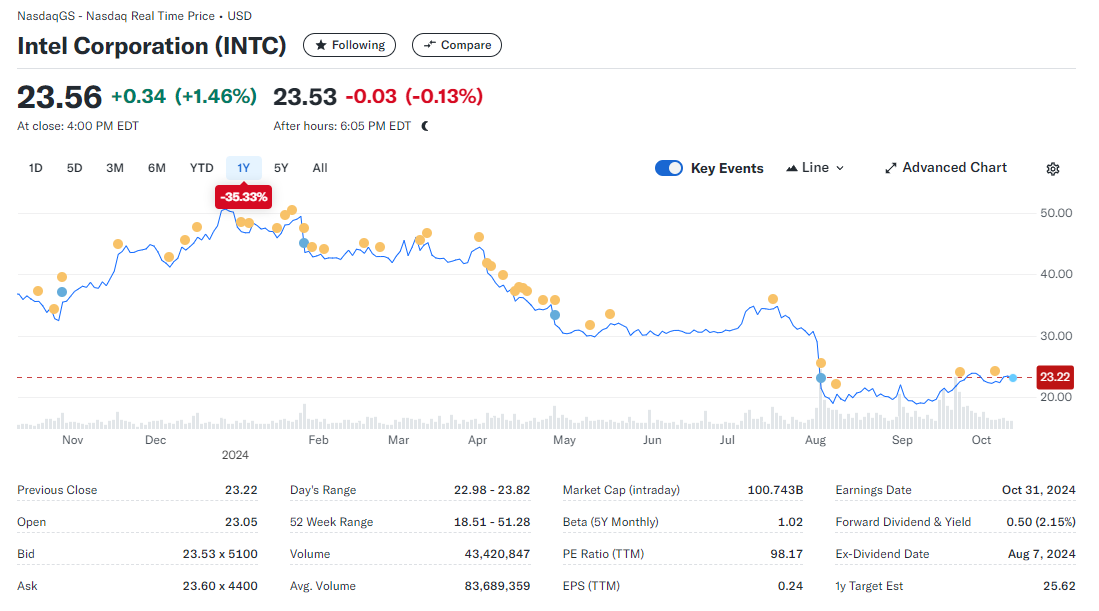Toggle the Key Events switch off

click(x=669, y=168)
